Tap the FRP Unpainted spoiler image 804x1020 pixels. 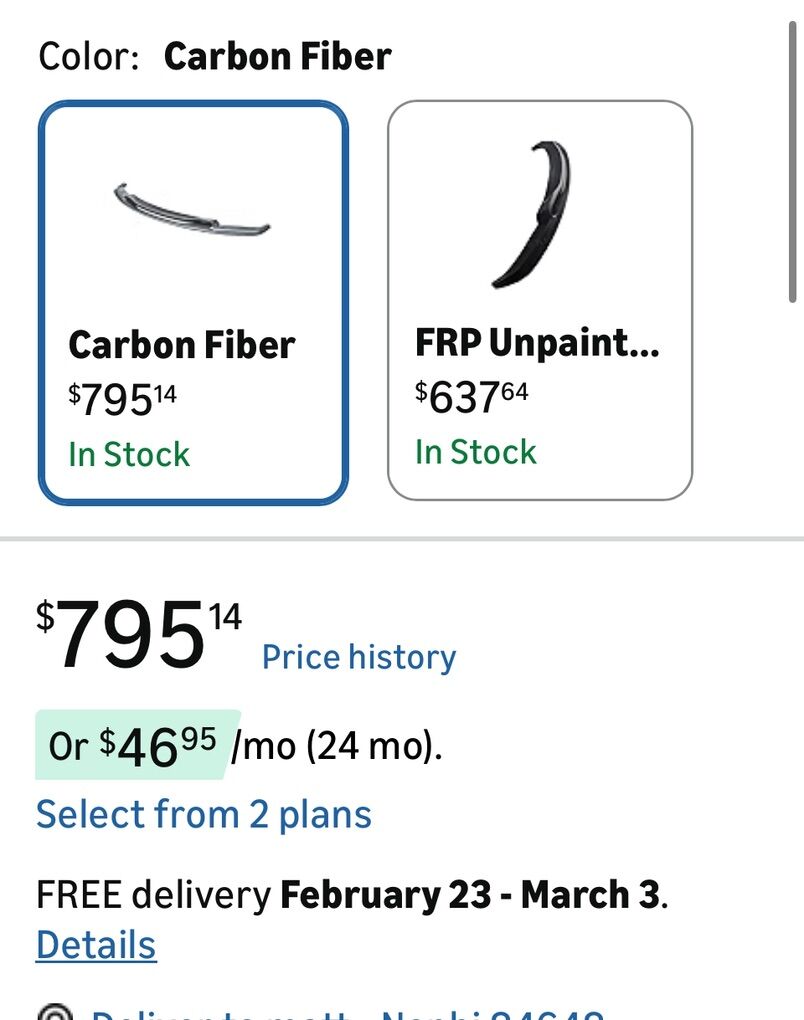[x=532, y=213]
